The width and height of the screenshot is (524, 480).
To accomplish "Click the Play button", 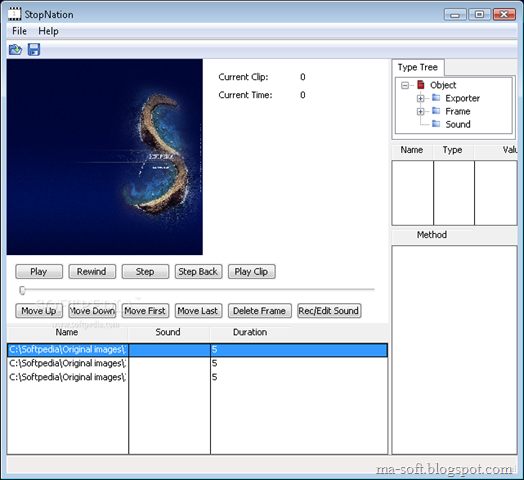I will click(x=39, y=271).
